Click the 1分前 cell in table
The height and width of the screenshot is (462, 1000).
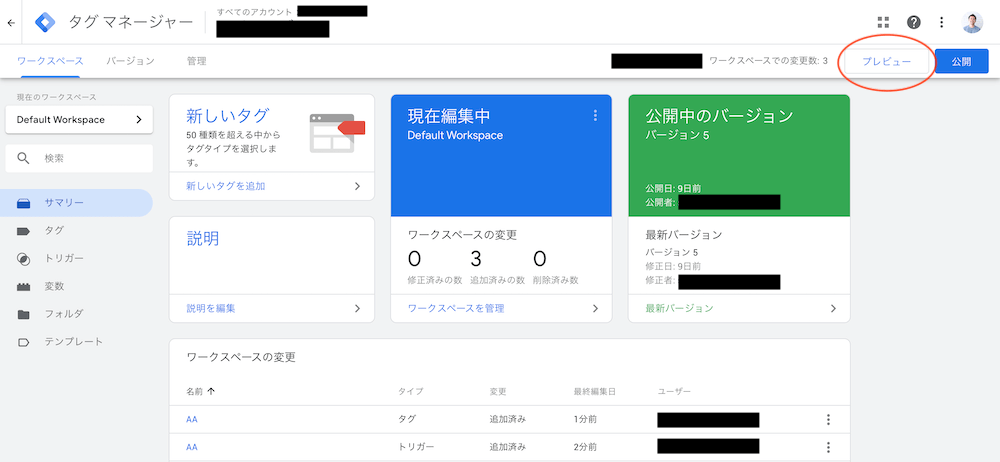click(585, 419)
